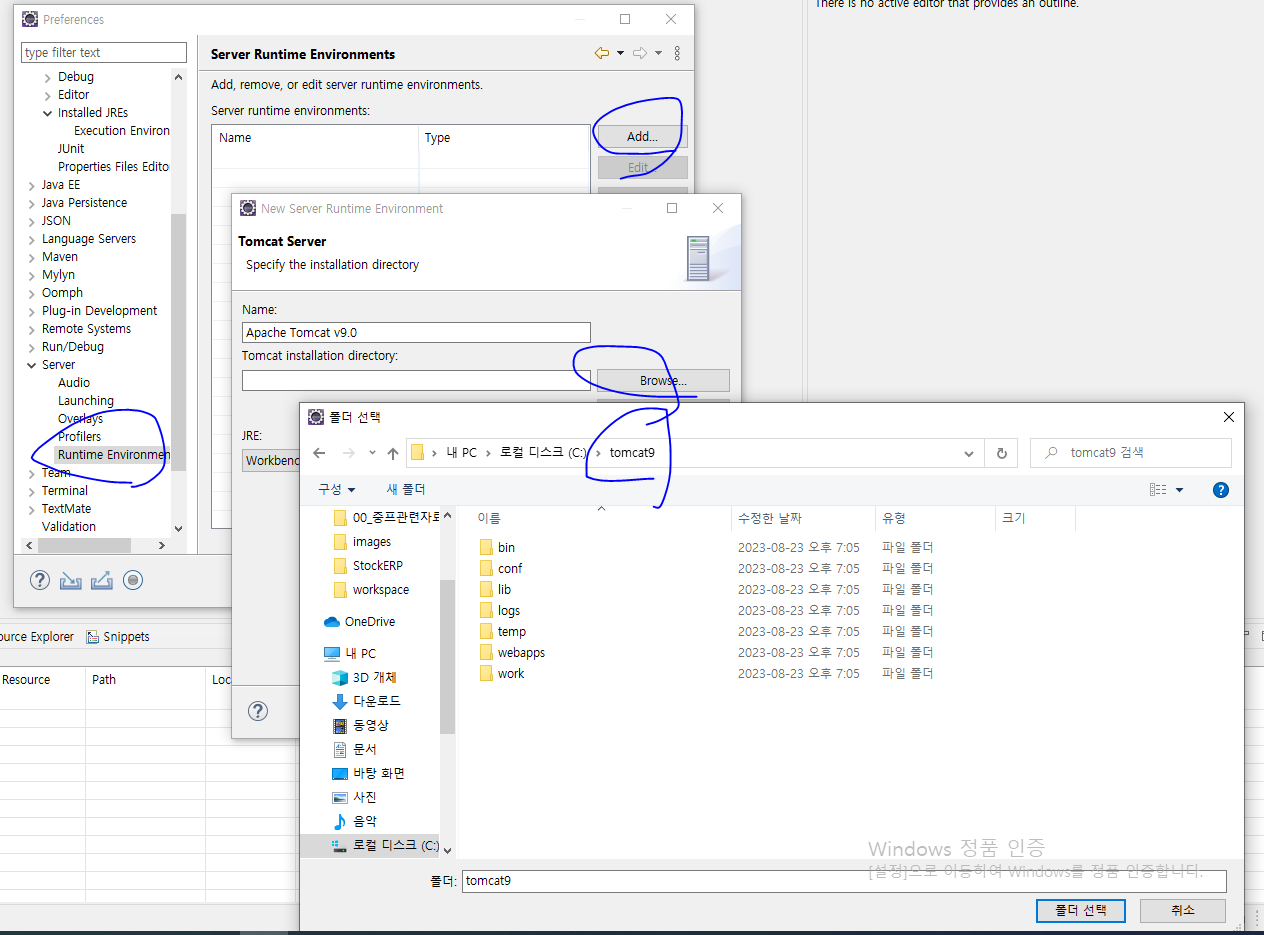Click help icon in folder picker toolbar
Image resolution: width=1264 pixels, height=935 pixels.
click(1220, 490)
